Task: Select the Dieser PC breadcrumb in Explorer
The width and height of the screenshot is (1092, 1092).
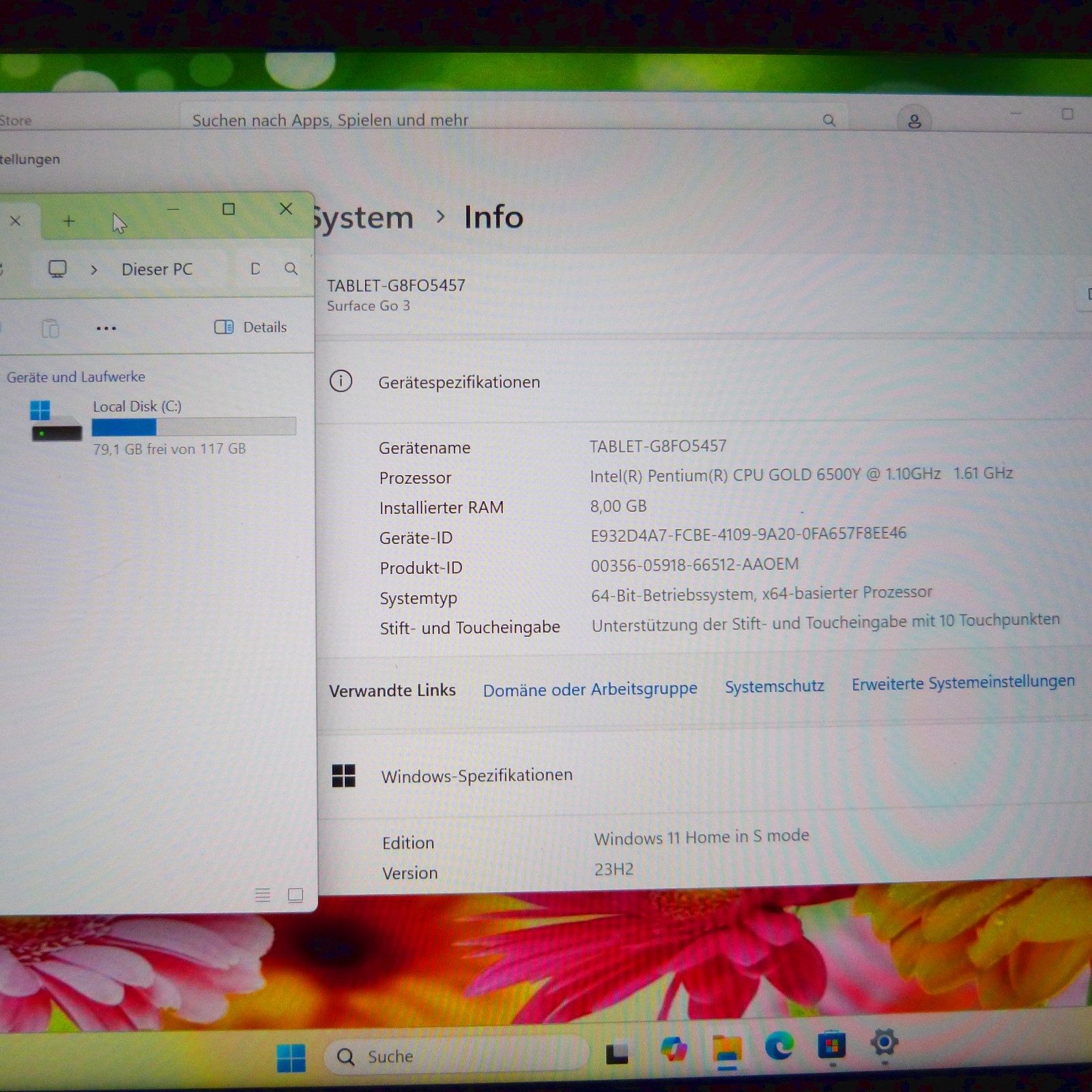Action: click(157, 270)
